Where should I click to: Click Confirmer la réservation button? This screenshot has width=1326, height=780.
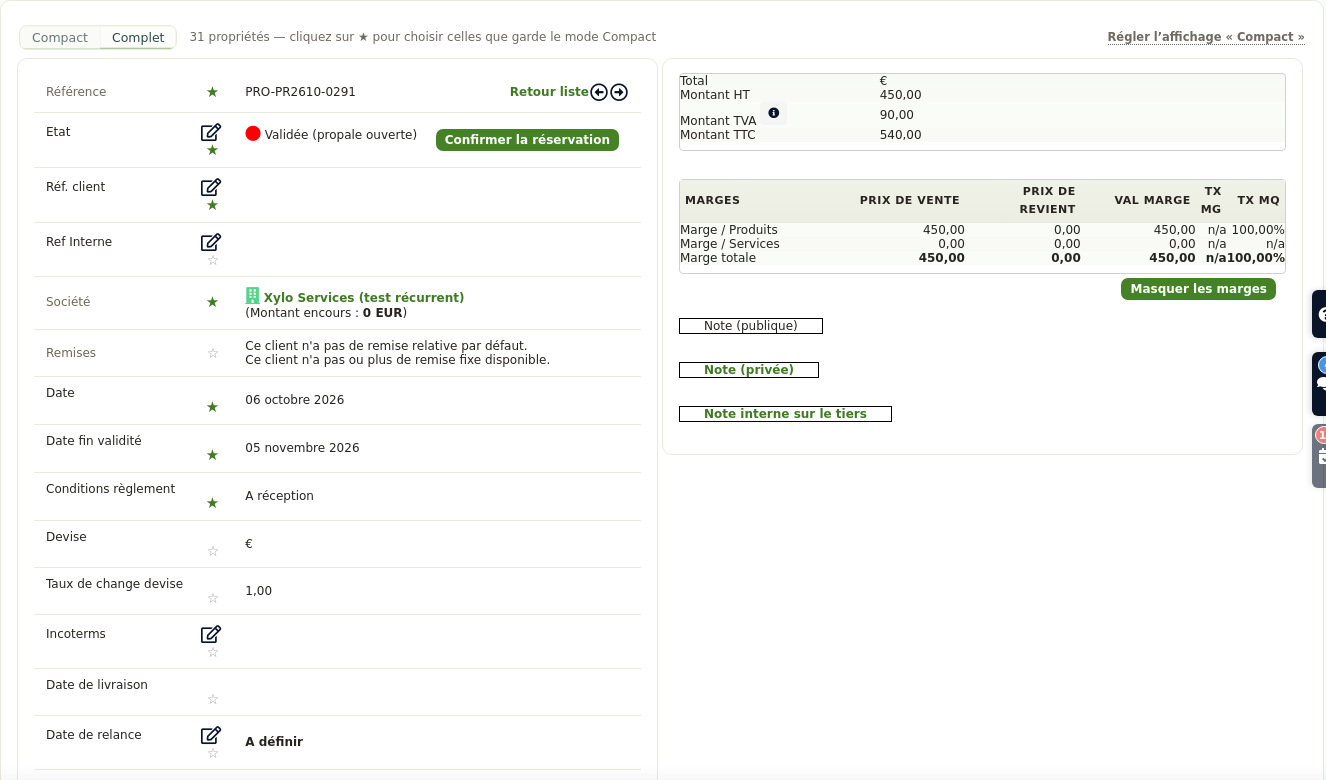pyautogui.click(x=527, y=140)
